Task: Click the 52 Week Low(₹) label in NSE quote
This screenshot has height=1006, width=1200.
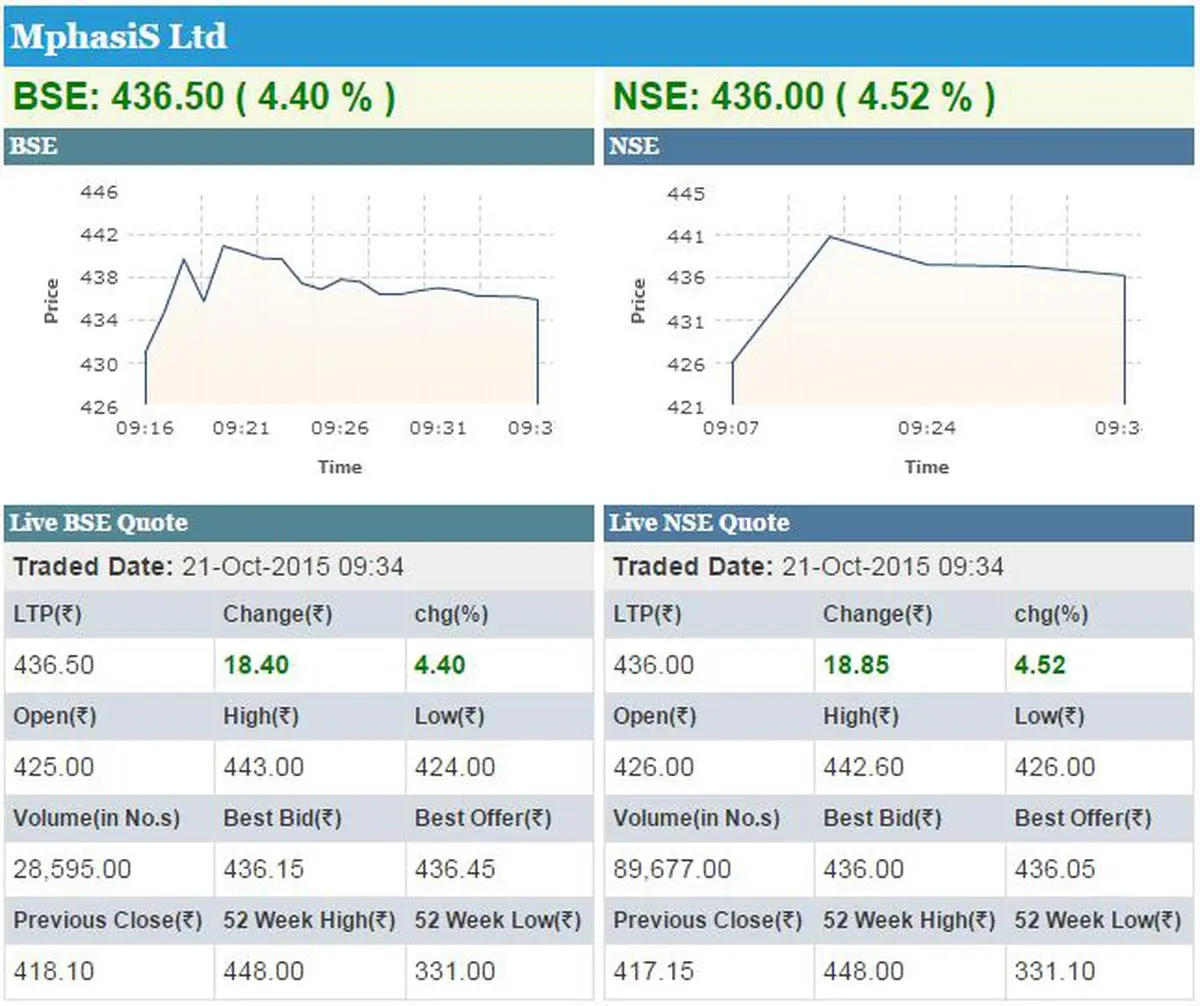Action: (1098, 920)
